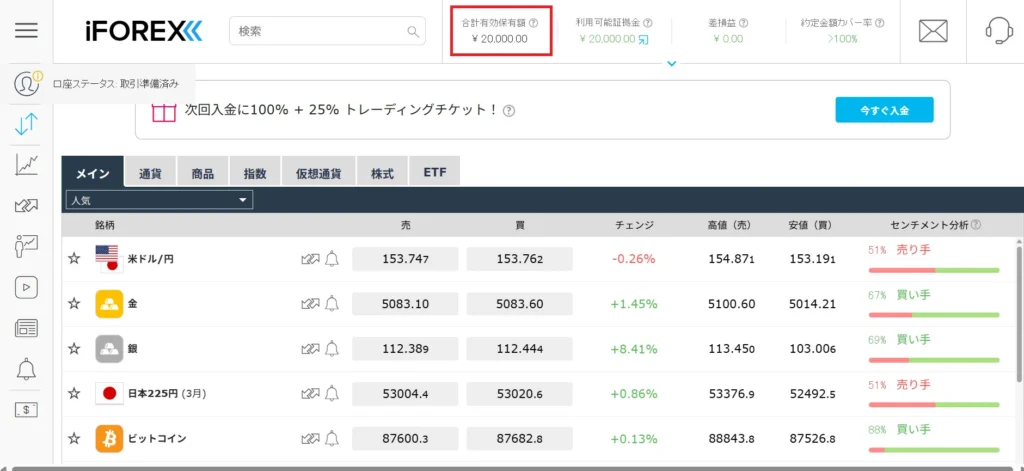Click help icon beside promotion banner text
The image size is (1024, 471).
point(509,110)
